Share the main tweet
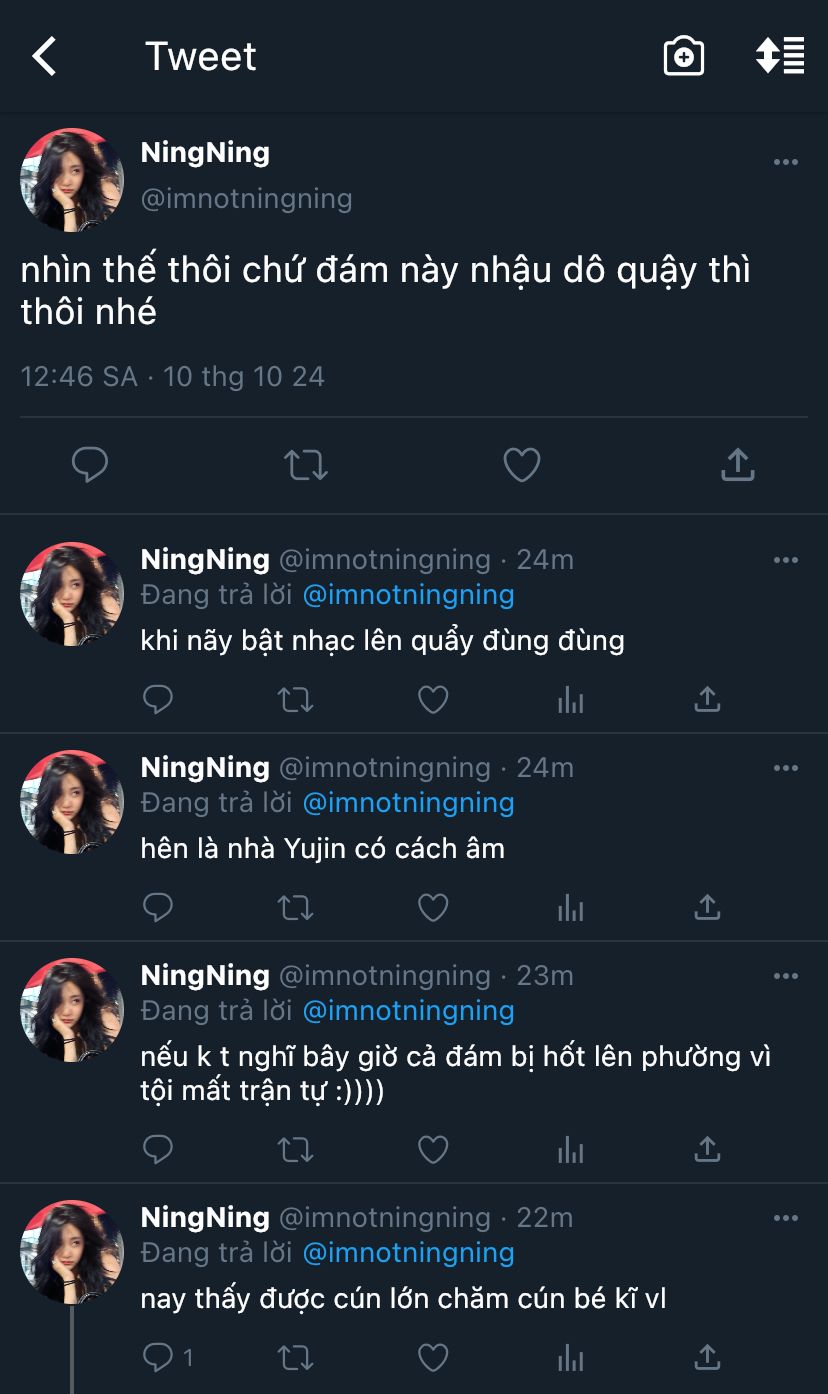Viewport: 828px width, 1394px height. pyautogui.click(x=737, y=465)
